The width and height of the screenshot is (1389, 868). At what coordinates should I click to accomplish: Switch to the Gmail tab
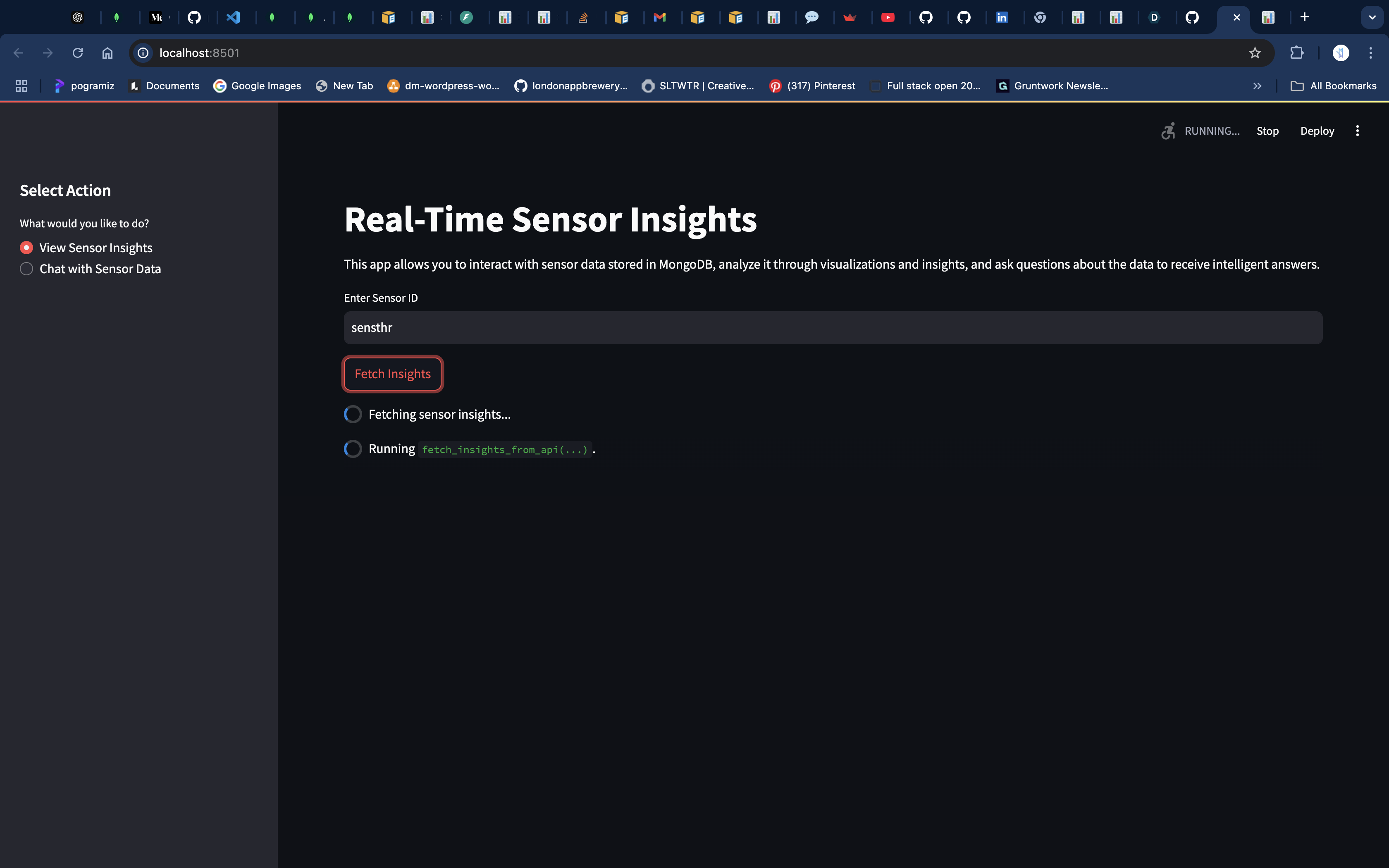(x=659, y=17)
